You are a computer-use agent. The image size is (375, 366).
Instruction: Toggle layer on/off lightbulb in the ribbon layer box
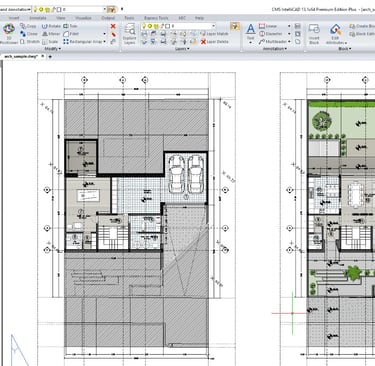[x=144, y=26]
